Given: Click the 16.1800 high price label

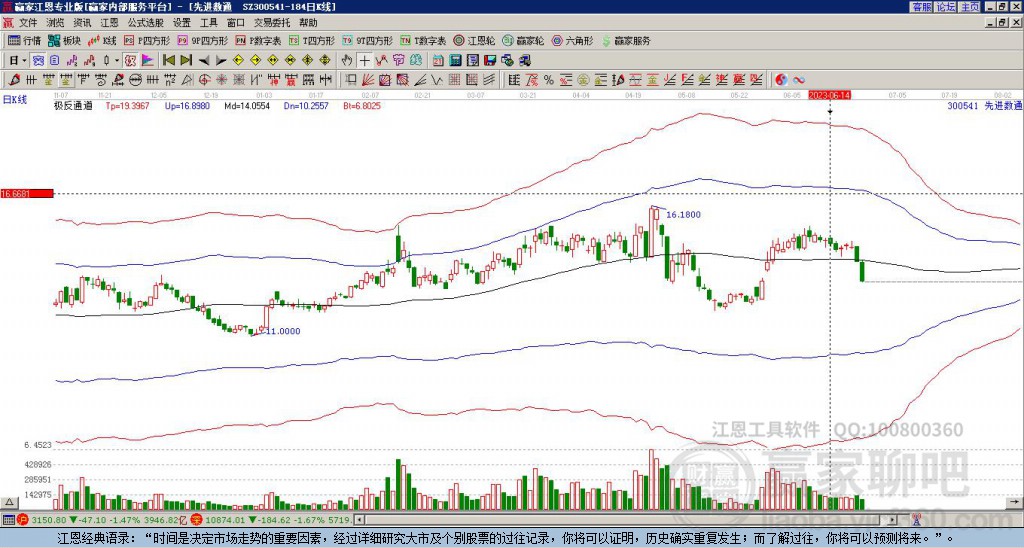Looking at the screenshot, I should tap(683, 215).
